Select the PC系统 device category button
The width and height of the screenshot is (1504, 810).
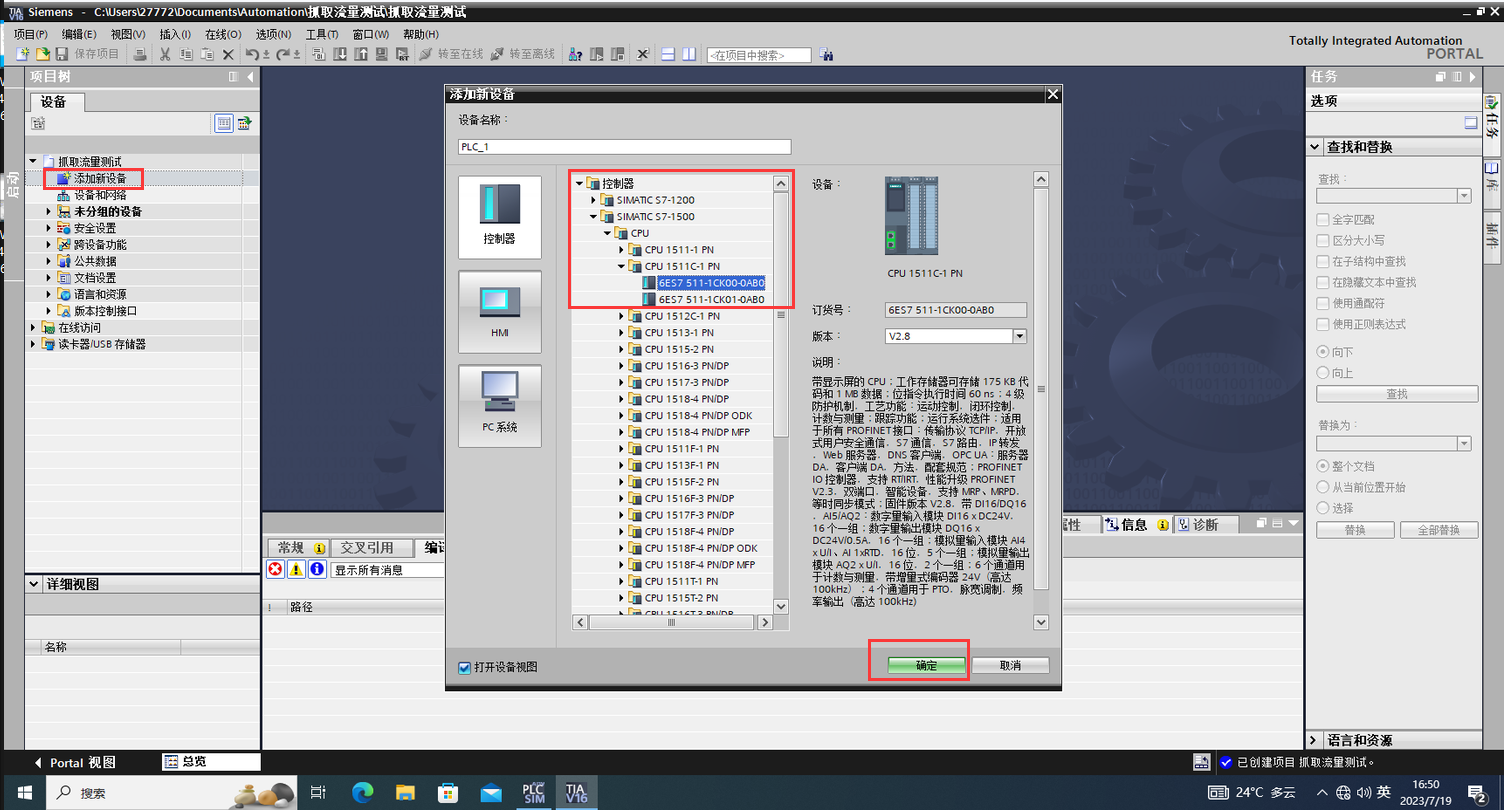pyautogui.click(x=500, y=405)
